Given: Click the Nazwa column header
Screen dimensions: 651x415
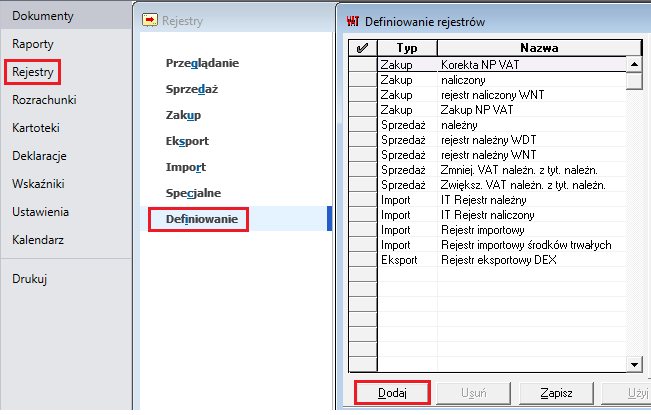Looking at the screenshot, I should tap(539, 48).
